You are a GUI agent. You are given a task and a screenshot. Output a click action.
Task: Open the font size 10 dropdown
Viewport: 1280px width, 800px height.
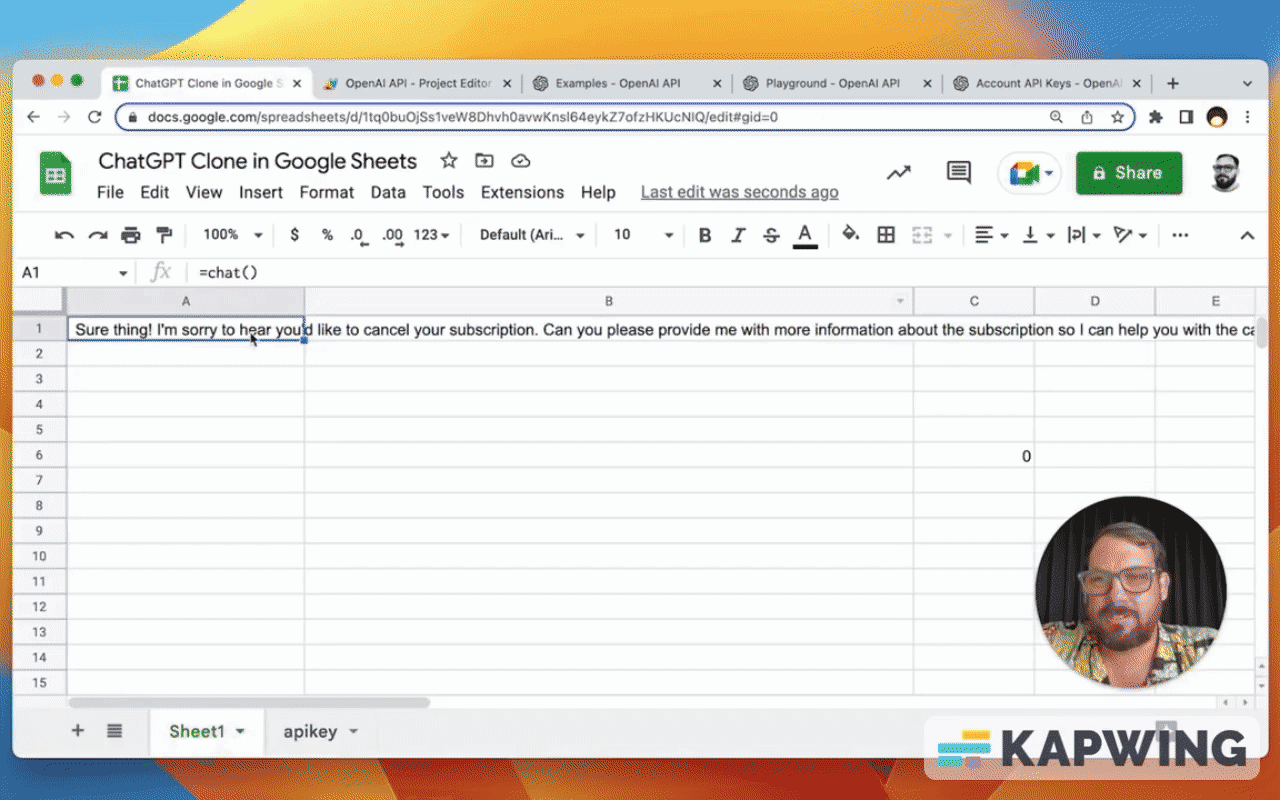[x=643, y=235]
